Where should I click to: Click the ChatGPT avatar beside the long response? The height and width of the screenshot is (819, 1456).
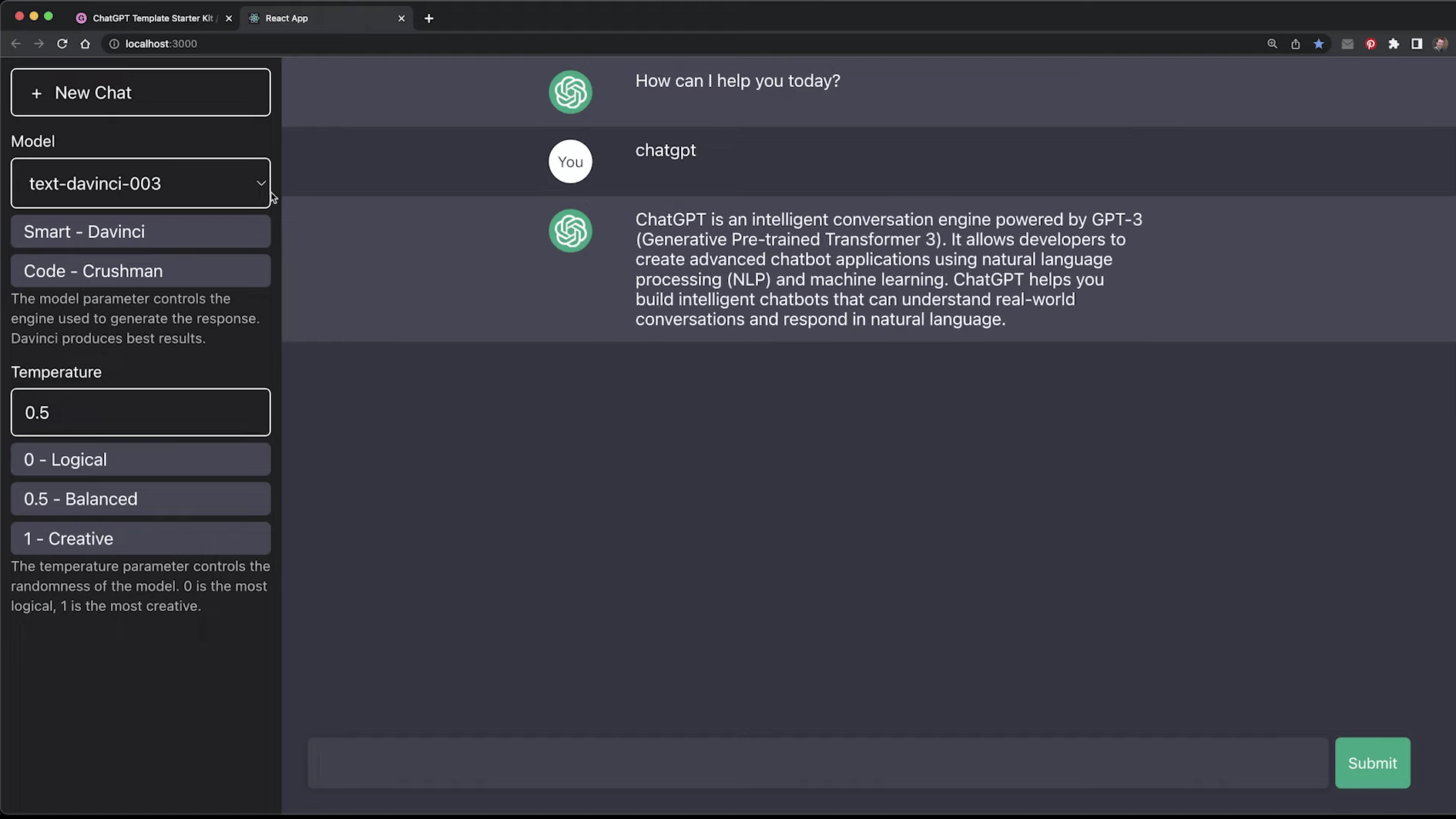click(570, 230)
